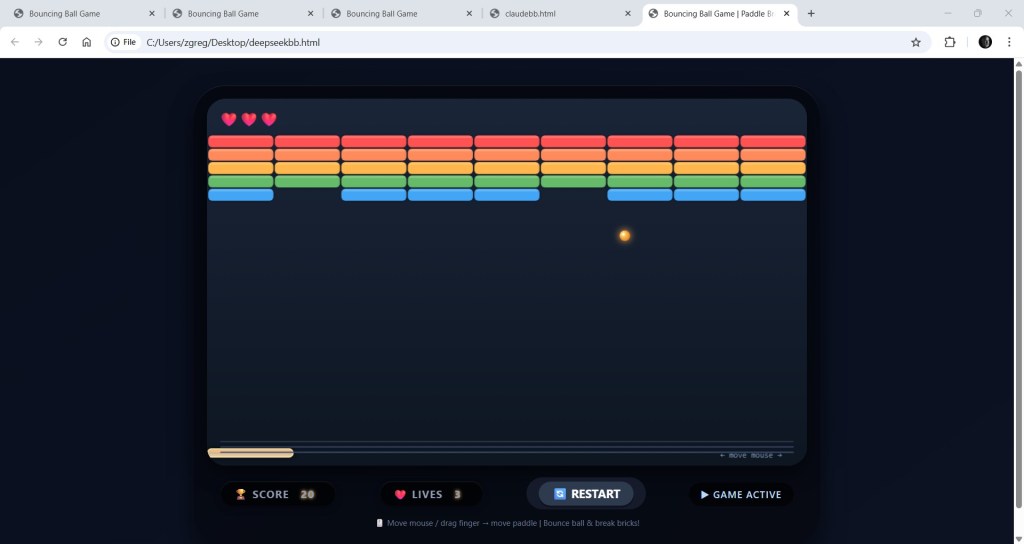The height and width of the screenshot is (544, 1024).
Task: Close the claudebb.html tab
Action: (628, 14)
